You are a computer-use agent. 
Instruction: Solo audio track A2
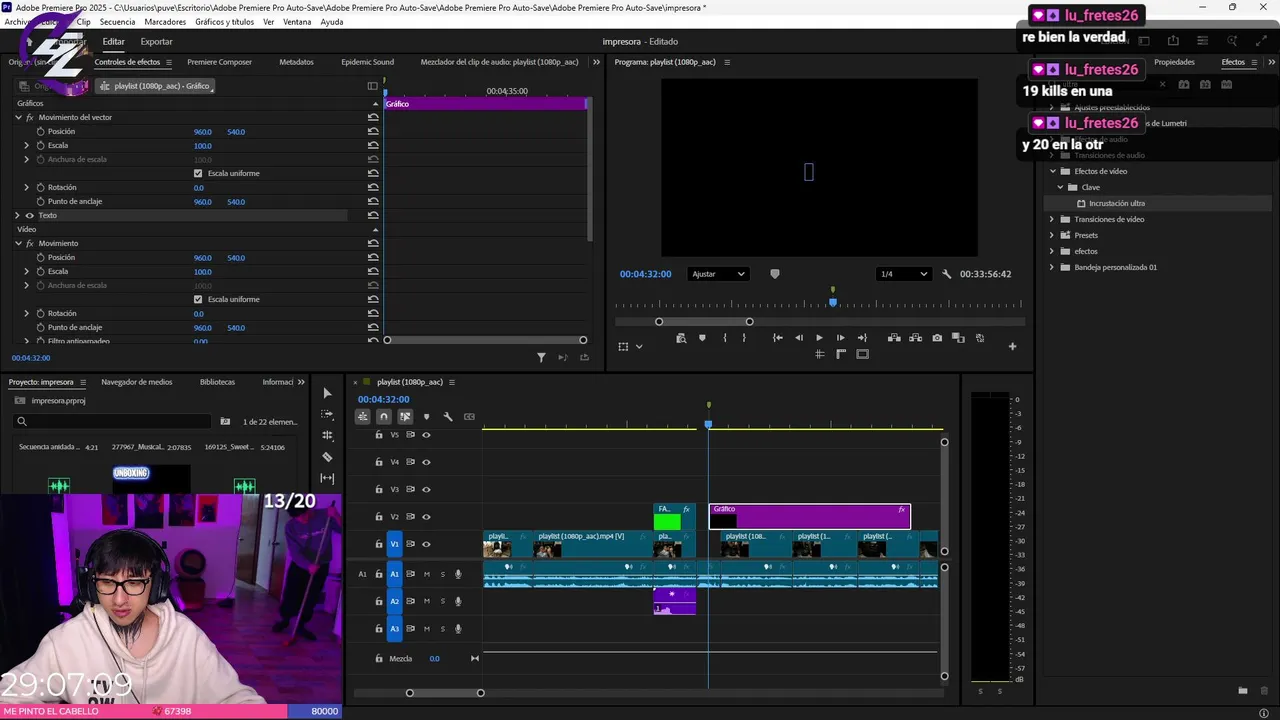[442, 601]
